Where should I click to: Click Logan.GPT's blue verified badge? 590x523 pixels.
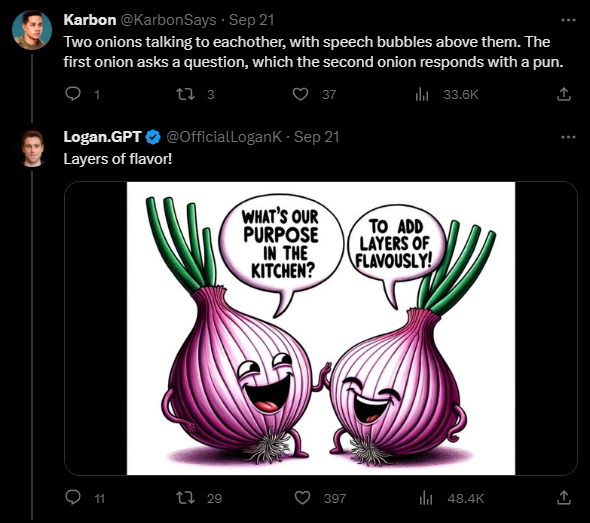coord(153,137)
